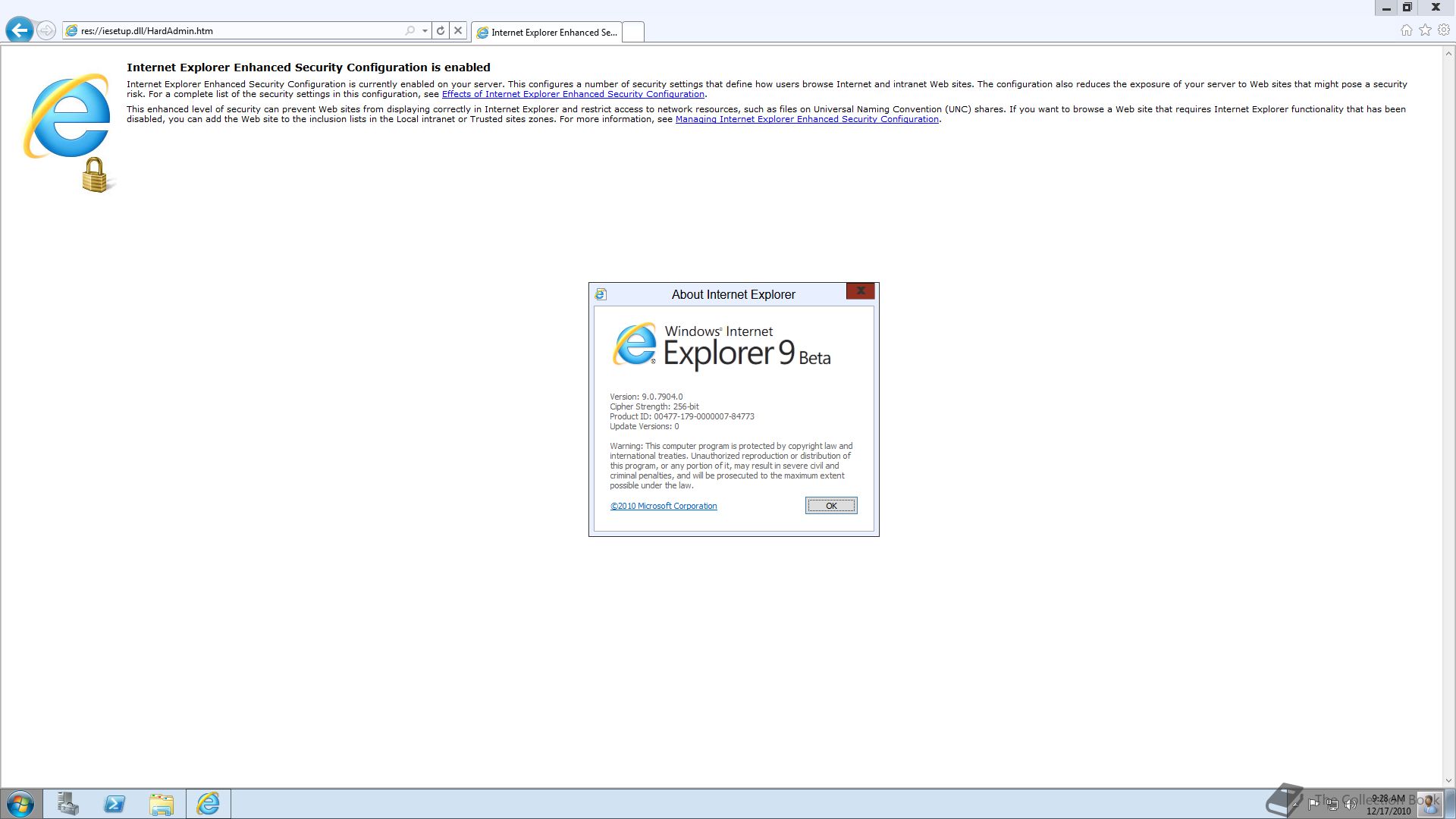Click the Cipher Strength: 256-bit text
1456x819 pixels.
click(x=654, y=406)
